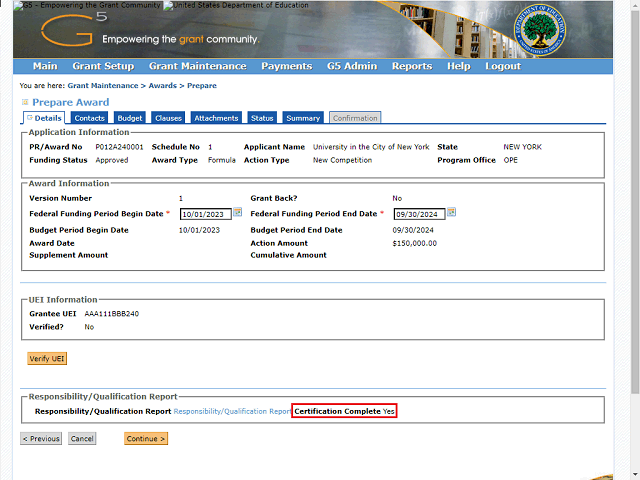Select the Summary tab

[x=303, y=118]
